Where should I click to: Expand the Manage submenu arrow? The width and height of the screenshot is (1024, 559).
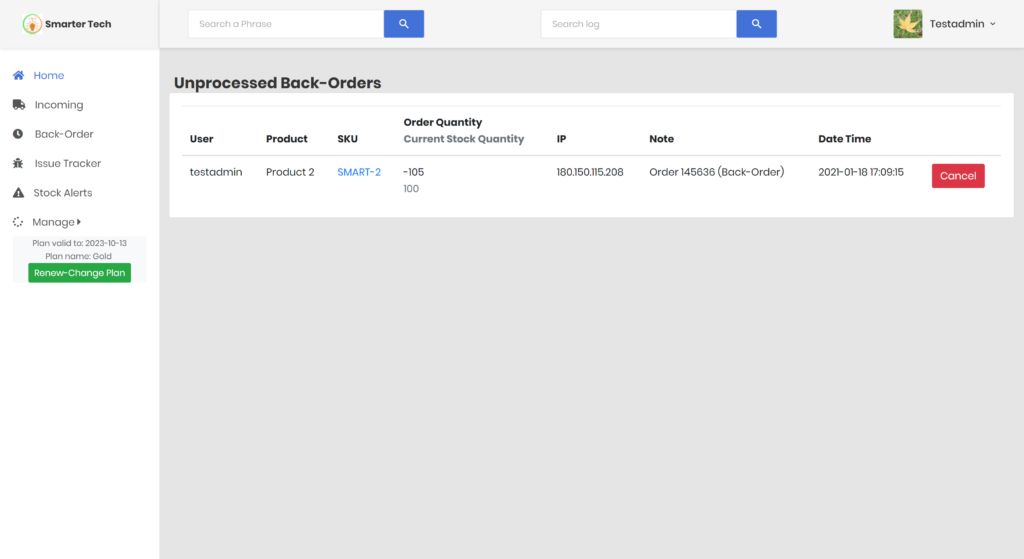tap(79, 222)
